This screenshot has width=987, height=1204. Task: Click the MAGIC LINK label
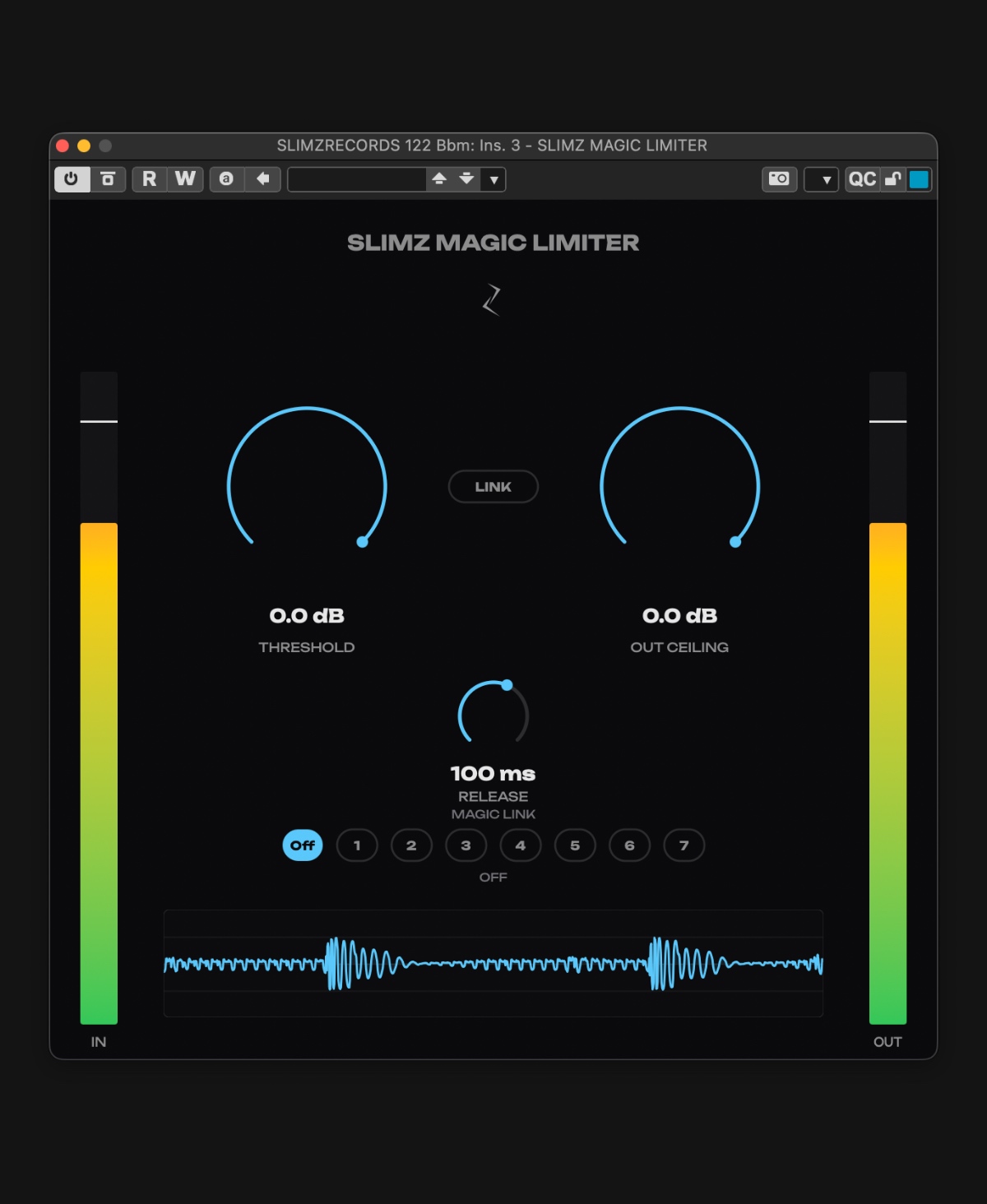pyautogui.click(x=493, y=814)
